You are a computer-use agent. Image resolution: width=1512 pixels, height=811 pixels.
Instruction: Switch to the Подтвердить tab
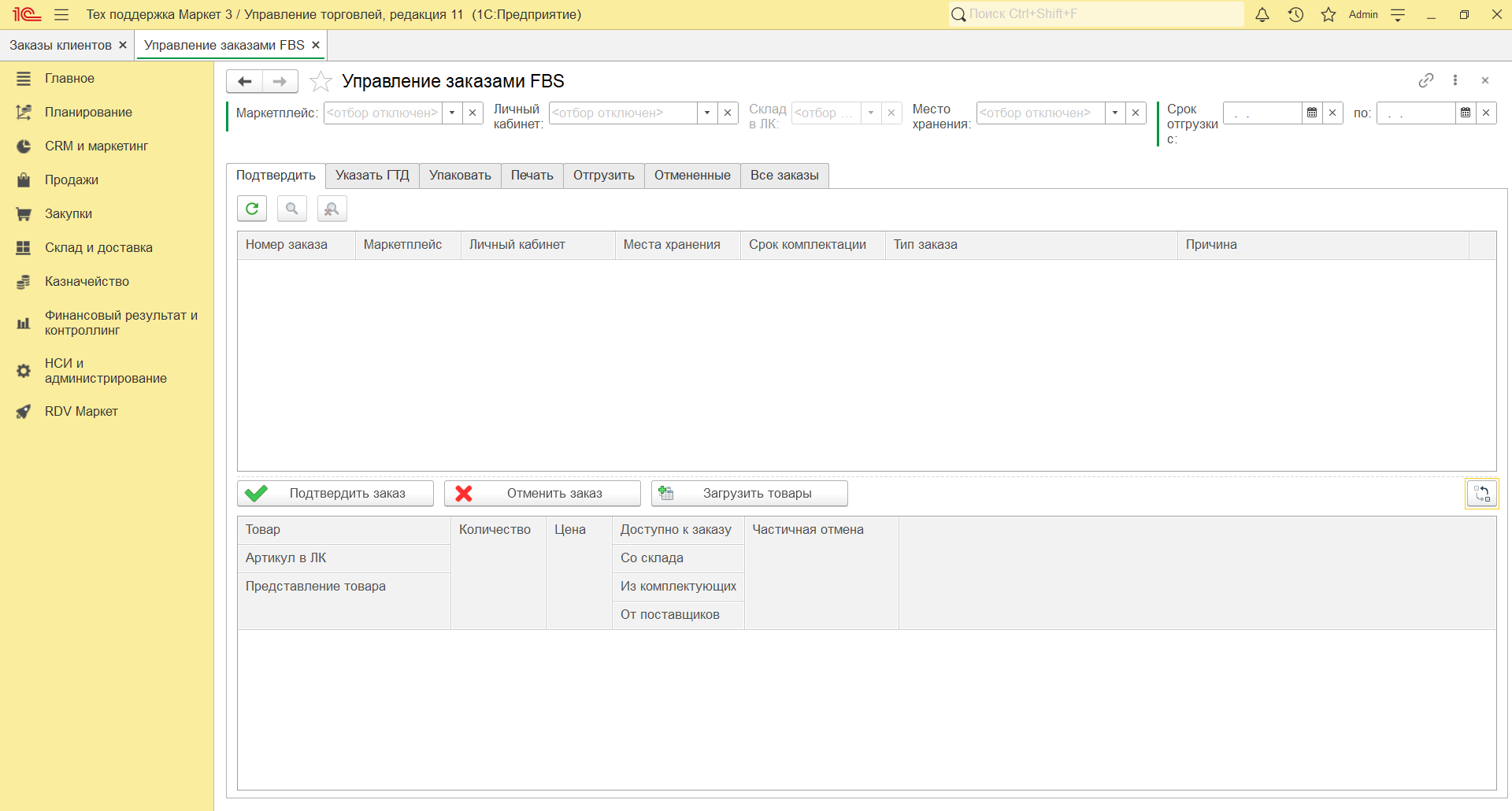pyautogui.click(x=276, y=176)
